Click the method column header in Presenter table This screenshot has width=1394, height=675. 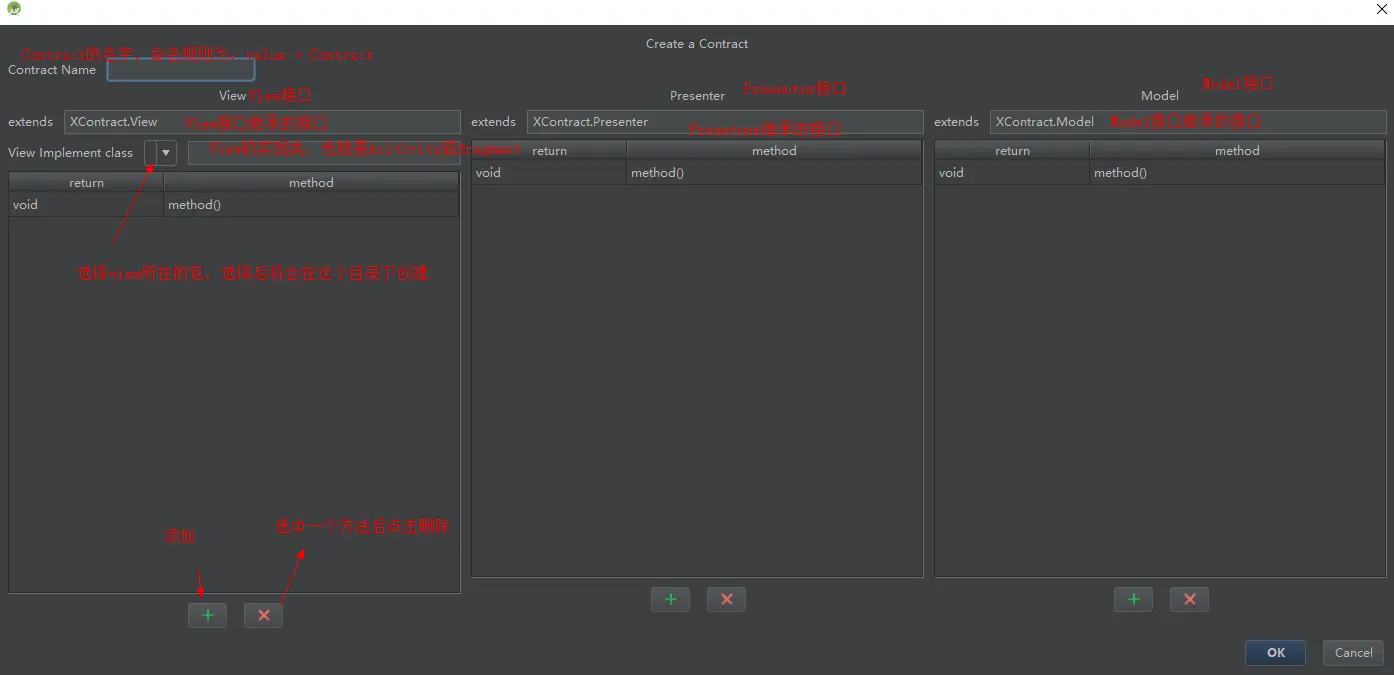(775, 151)
